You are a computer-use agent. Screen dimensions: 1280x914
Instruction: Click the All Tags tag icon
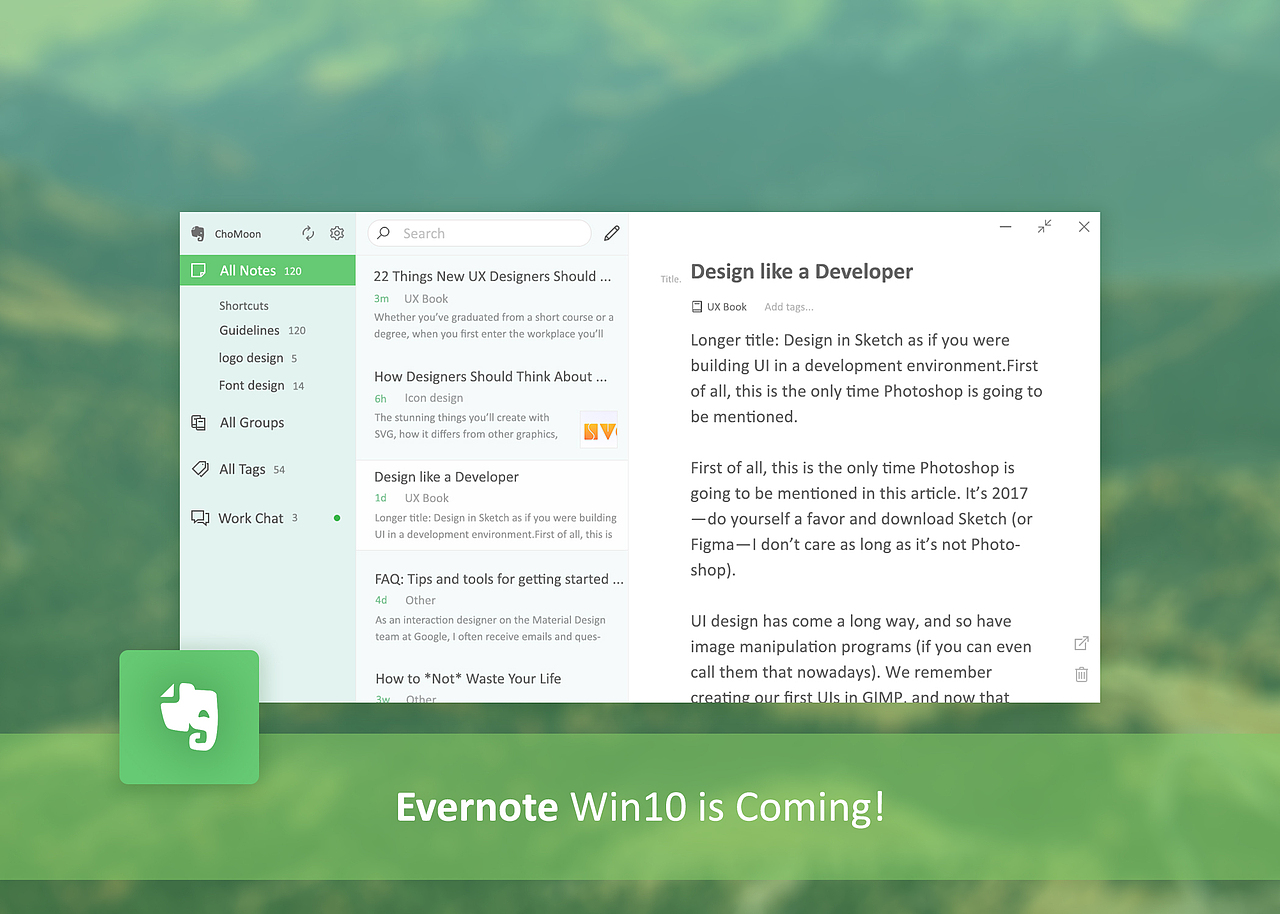tap(200, 469)
